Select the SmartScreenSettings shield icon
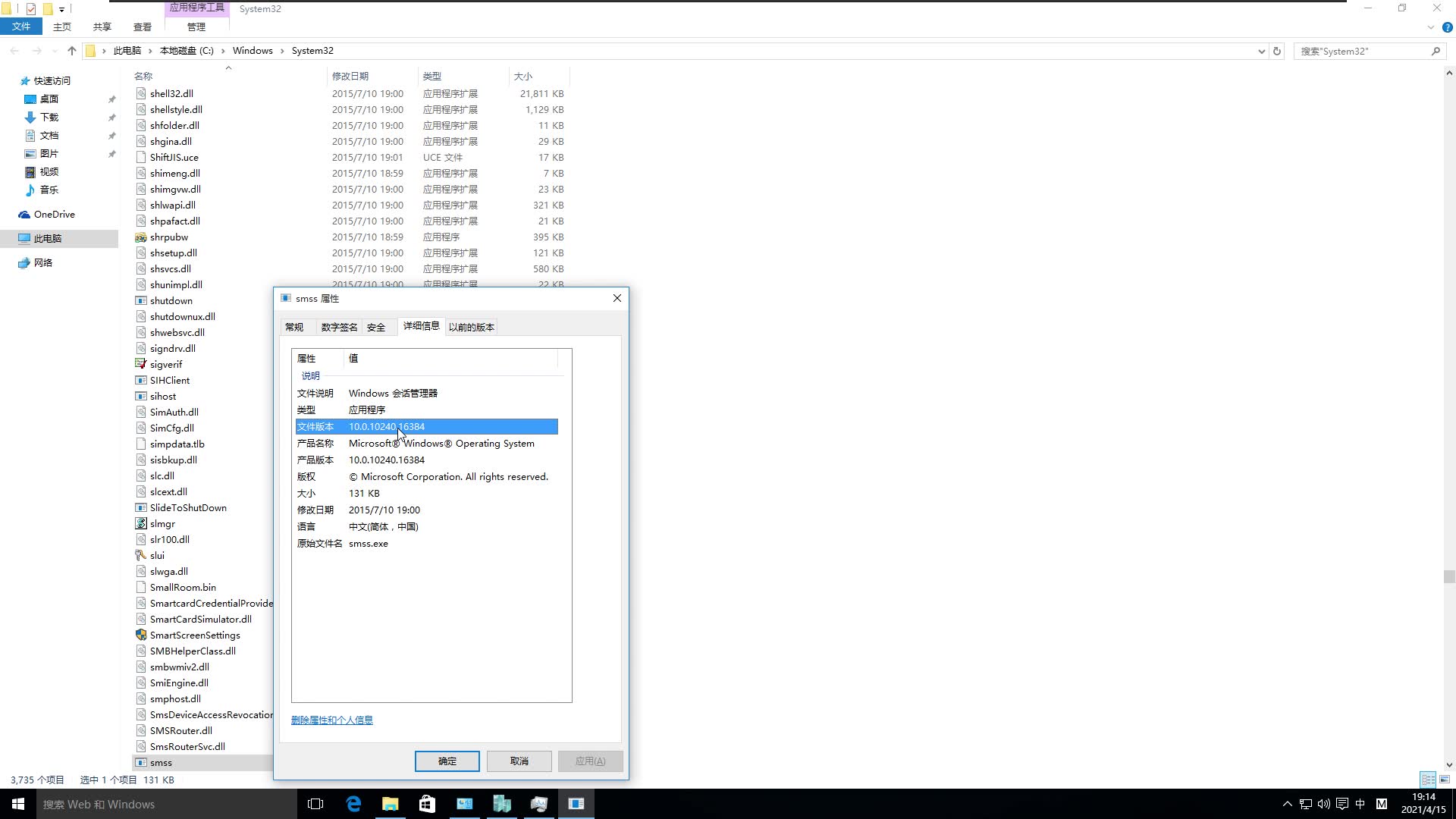 (x=141, y=635)
